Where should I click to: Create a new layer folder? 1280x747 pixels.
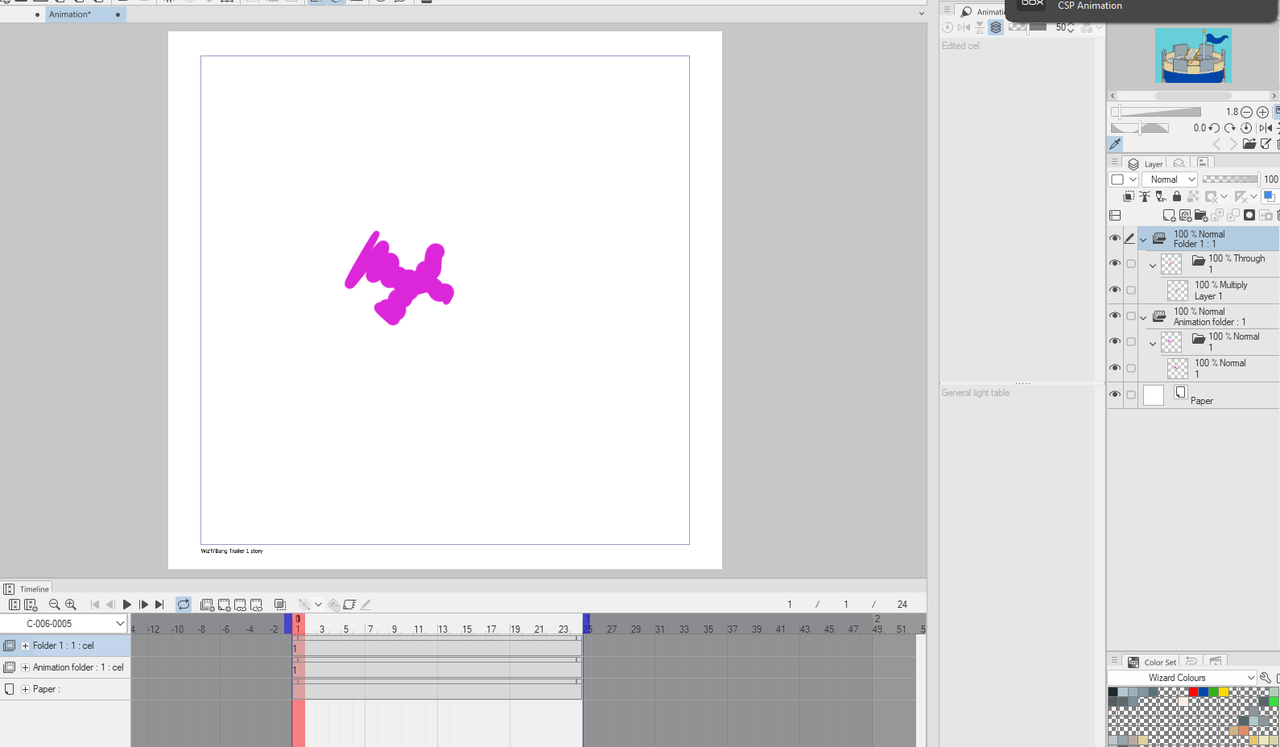pos(1201,215)
